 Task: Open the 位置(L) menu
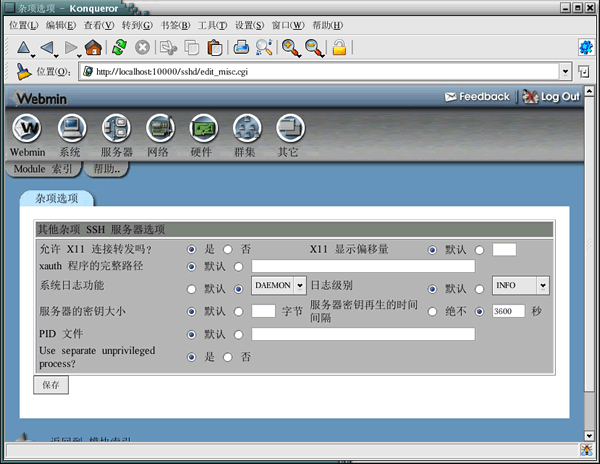[x=23, y=25]
